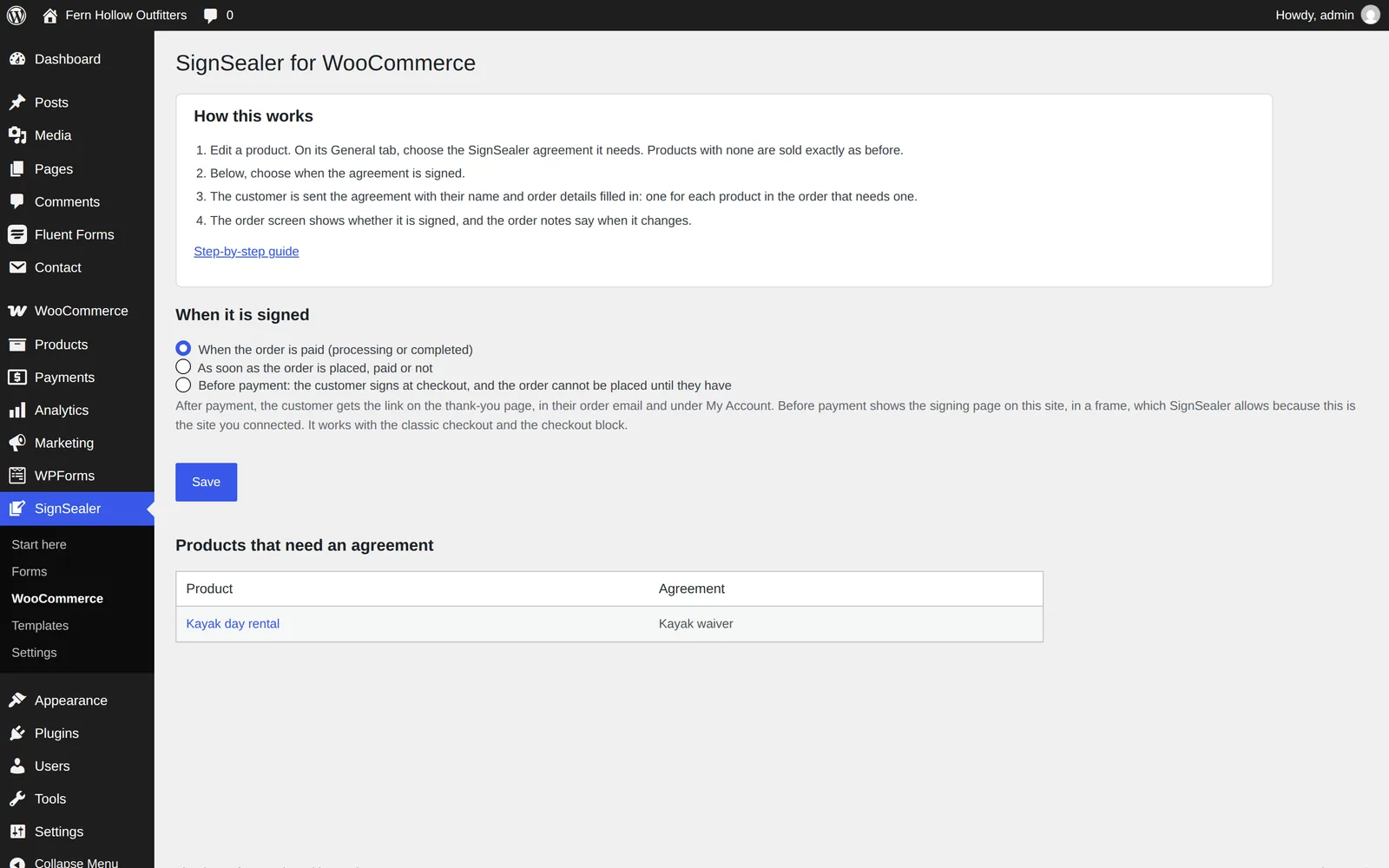Click the Agreement column header

tap(691, 589)
